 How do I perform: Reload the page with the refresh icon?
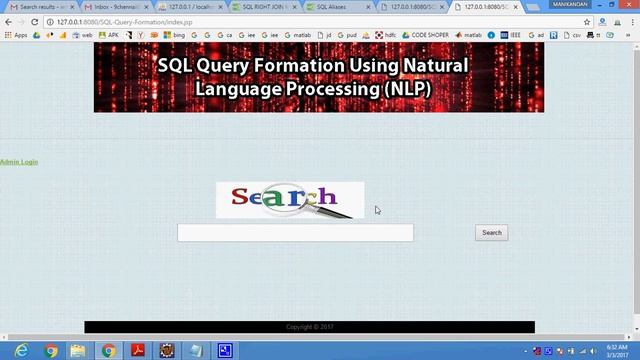pyautogui.click(x=35, y=22)
